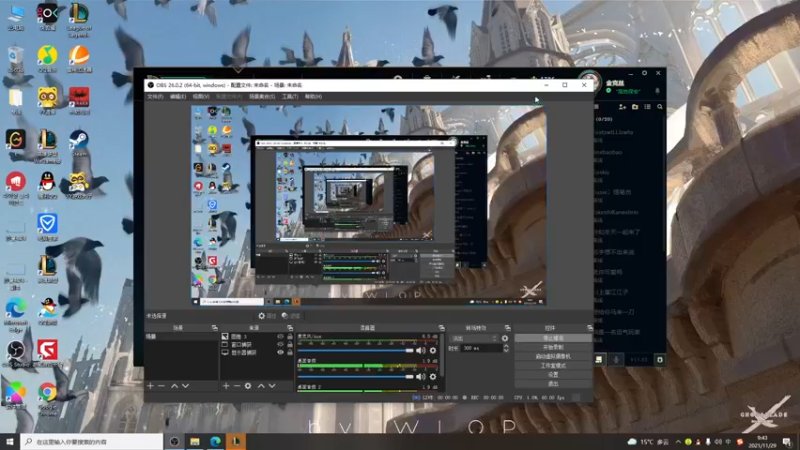This screenshot has width=800, height=450.
Task: Open the desktop audio settings gear
Action: (433, 377)
